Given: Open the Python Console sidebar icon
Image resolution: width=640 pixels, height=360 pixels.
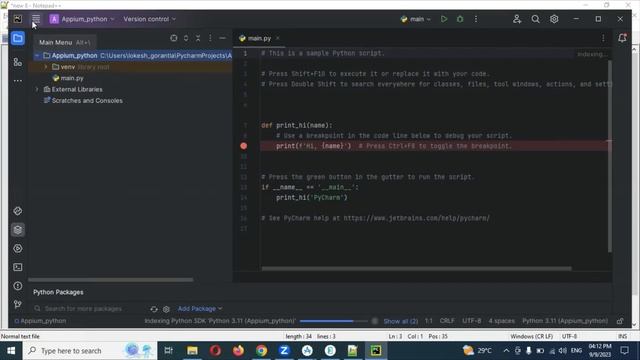Looking at the screenshot, I should (x=18, y=211).
